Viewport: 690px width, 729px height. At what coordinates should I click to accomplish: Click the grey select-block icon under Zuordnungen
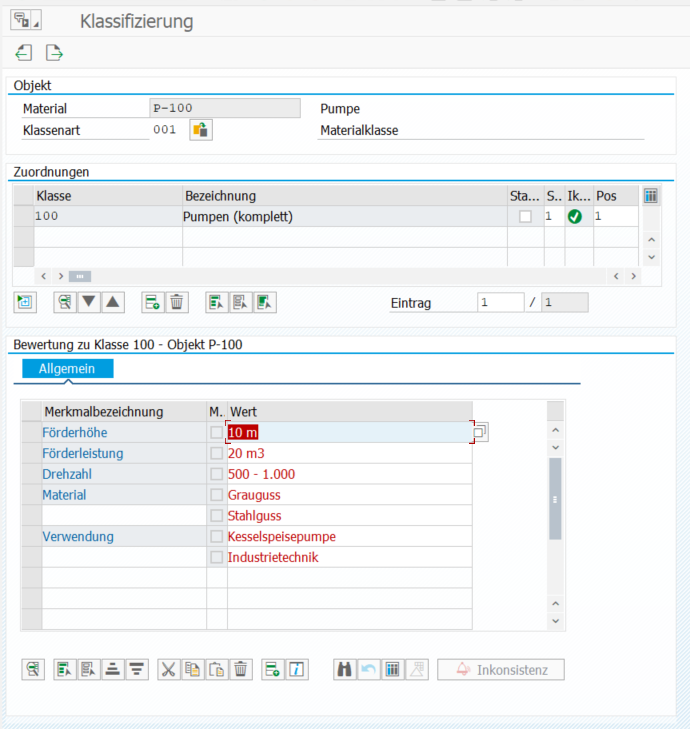coord(241,303)
